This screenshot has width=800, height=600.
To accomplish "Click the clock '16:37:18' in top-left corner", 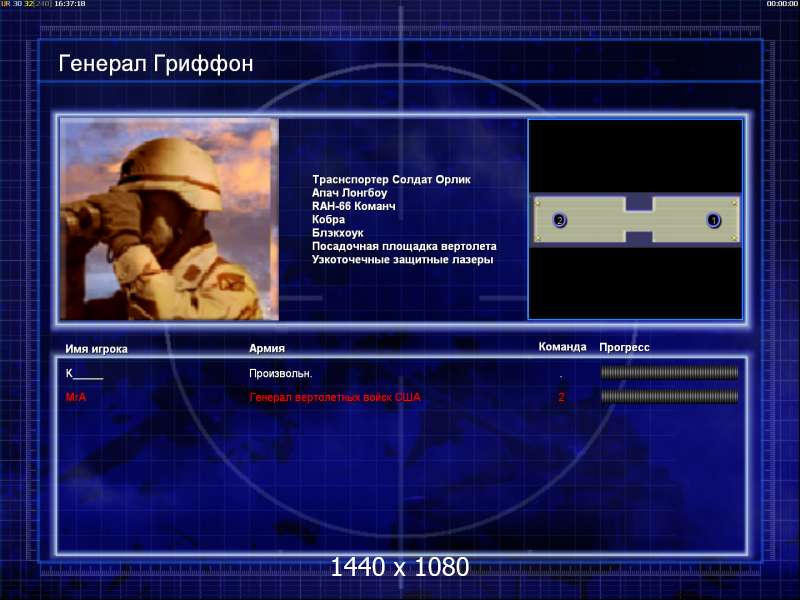I will 69,4.
